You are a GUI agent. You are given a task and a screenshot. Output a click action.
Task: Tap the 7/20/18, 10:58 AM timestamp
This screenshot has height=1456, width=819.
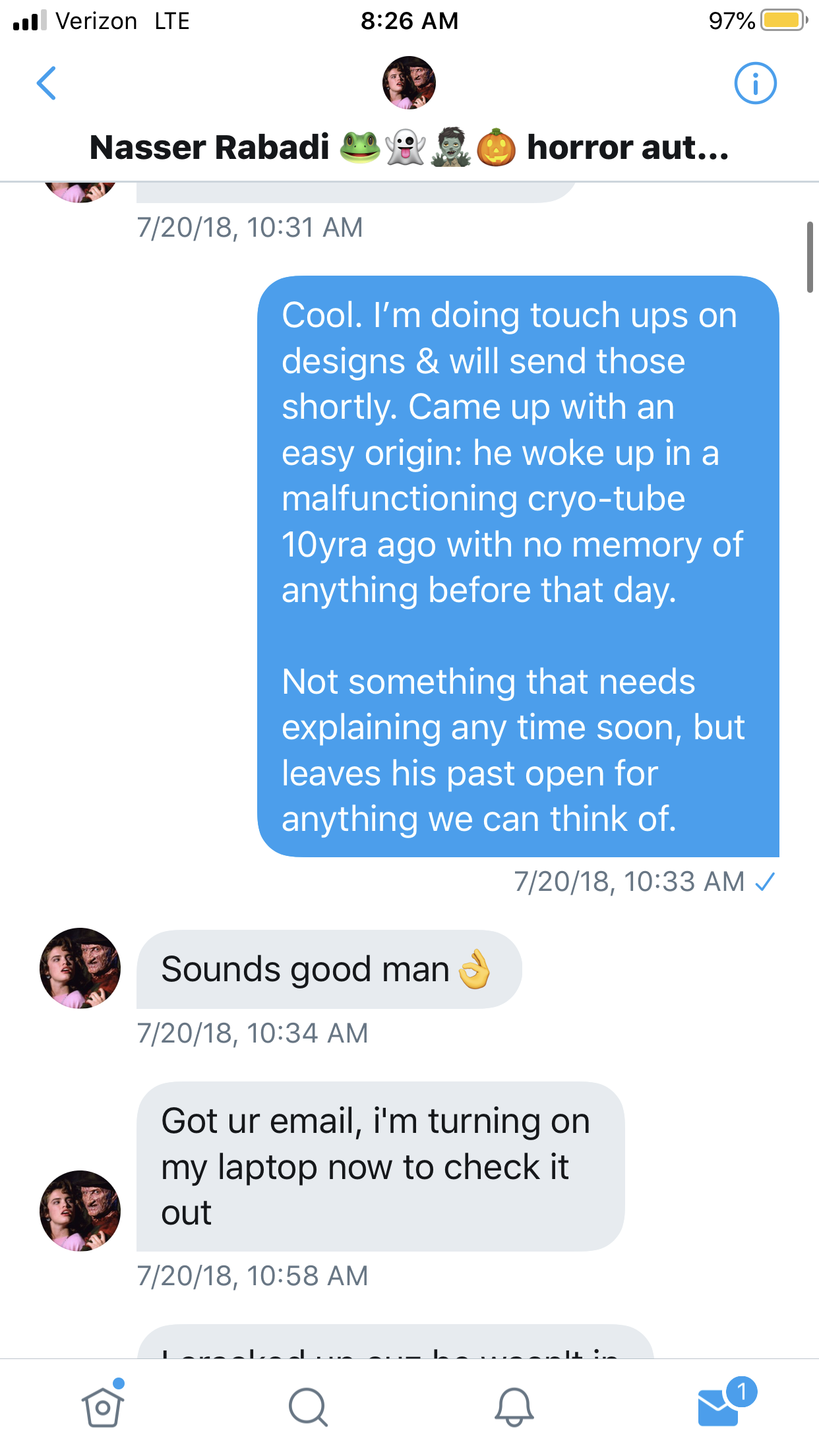pos(253,1276)
